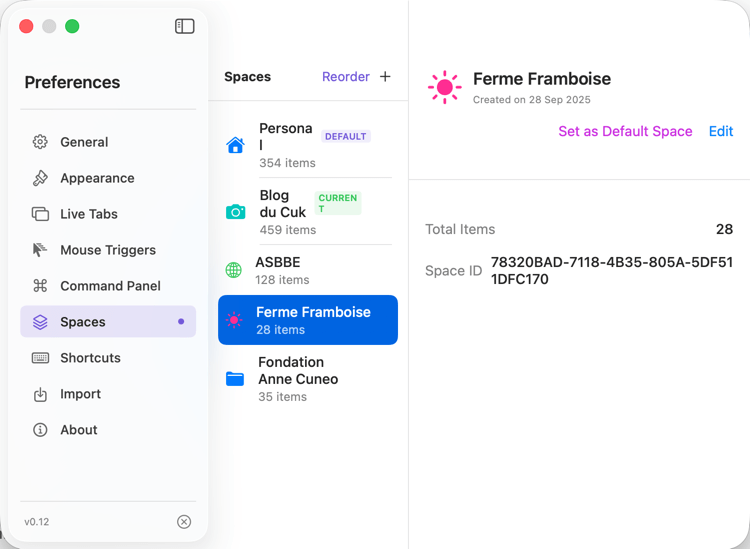
Task: Click Edit for Ferme Framboise
Action: 720,131
